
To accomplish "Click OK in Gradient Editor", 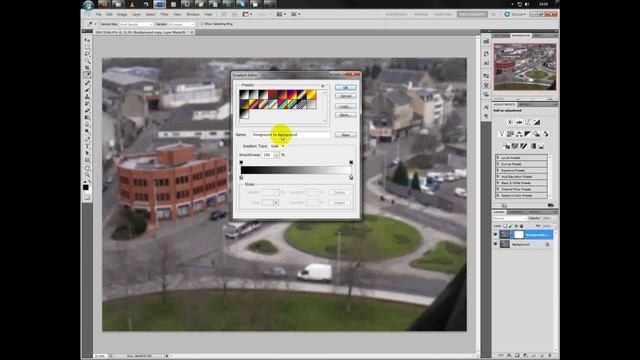I will (x=345, y=88).
